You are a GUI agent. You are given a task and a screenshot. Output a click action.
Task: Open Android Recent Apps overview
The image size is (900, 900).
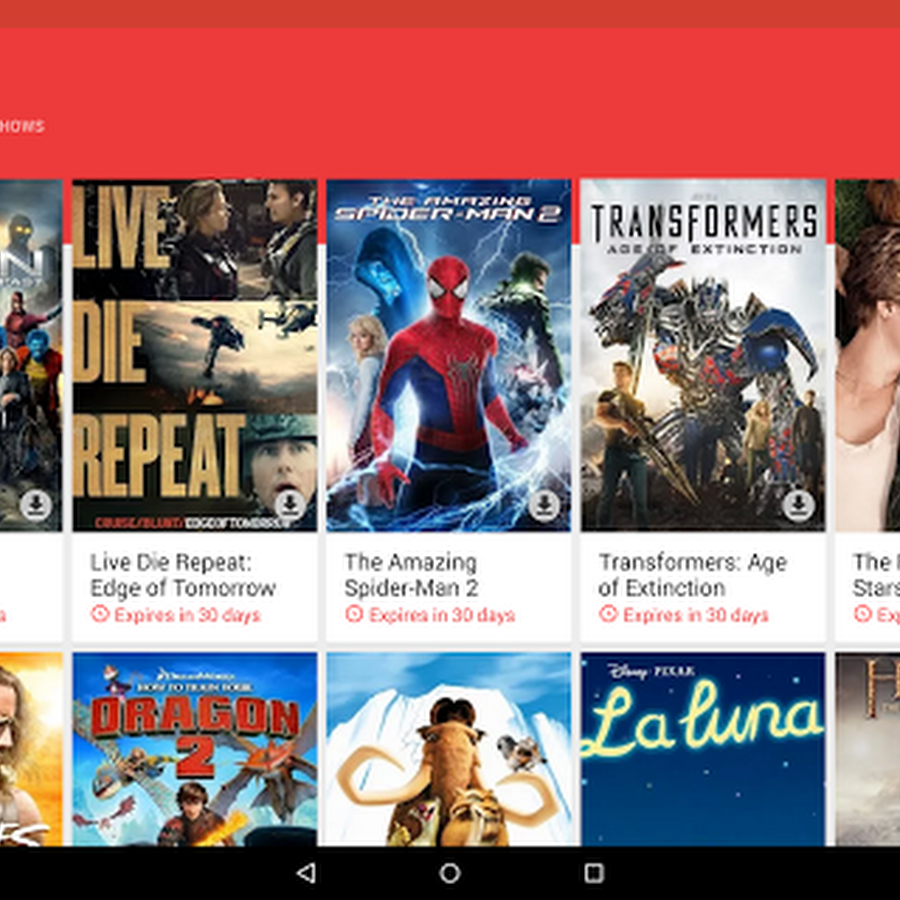[x=594, y=873]
